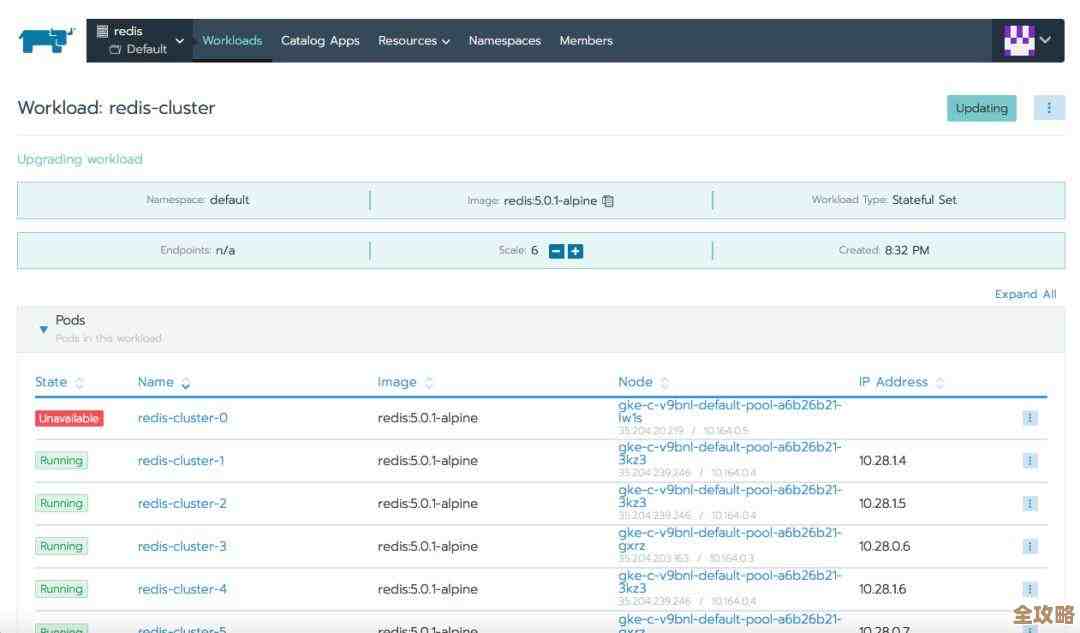Viewport: 1080px width, 633px height.
Task: Click the Expand All link
Action: click(1025, 294)
